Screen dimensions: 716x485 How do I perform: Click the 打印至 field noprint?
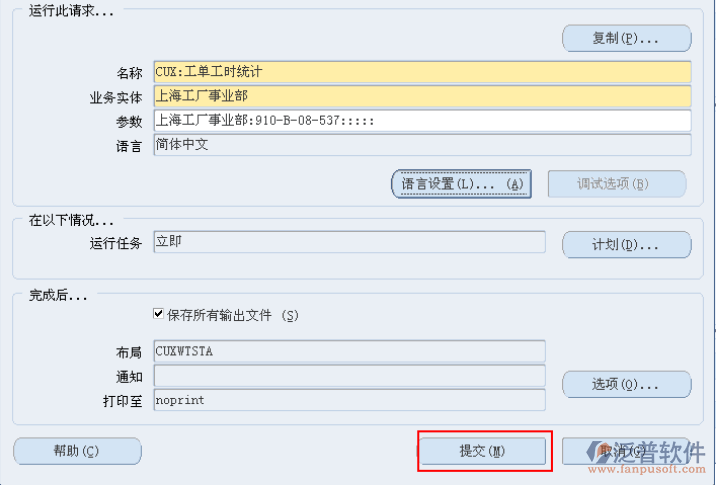tap(349, 399)
